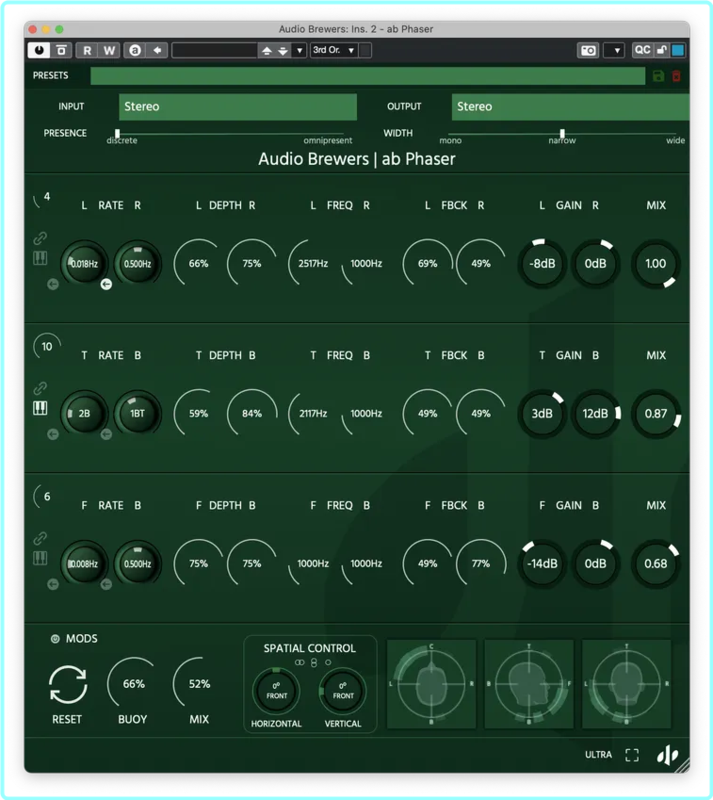Click the 1.00 MIX knob in L/R row
Viewport: 713px width, 800px height.
pyautogui.click(x=656, y=264)
